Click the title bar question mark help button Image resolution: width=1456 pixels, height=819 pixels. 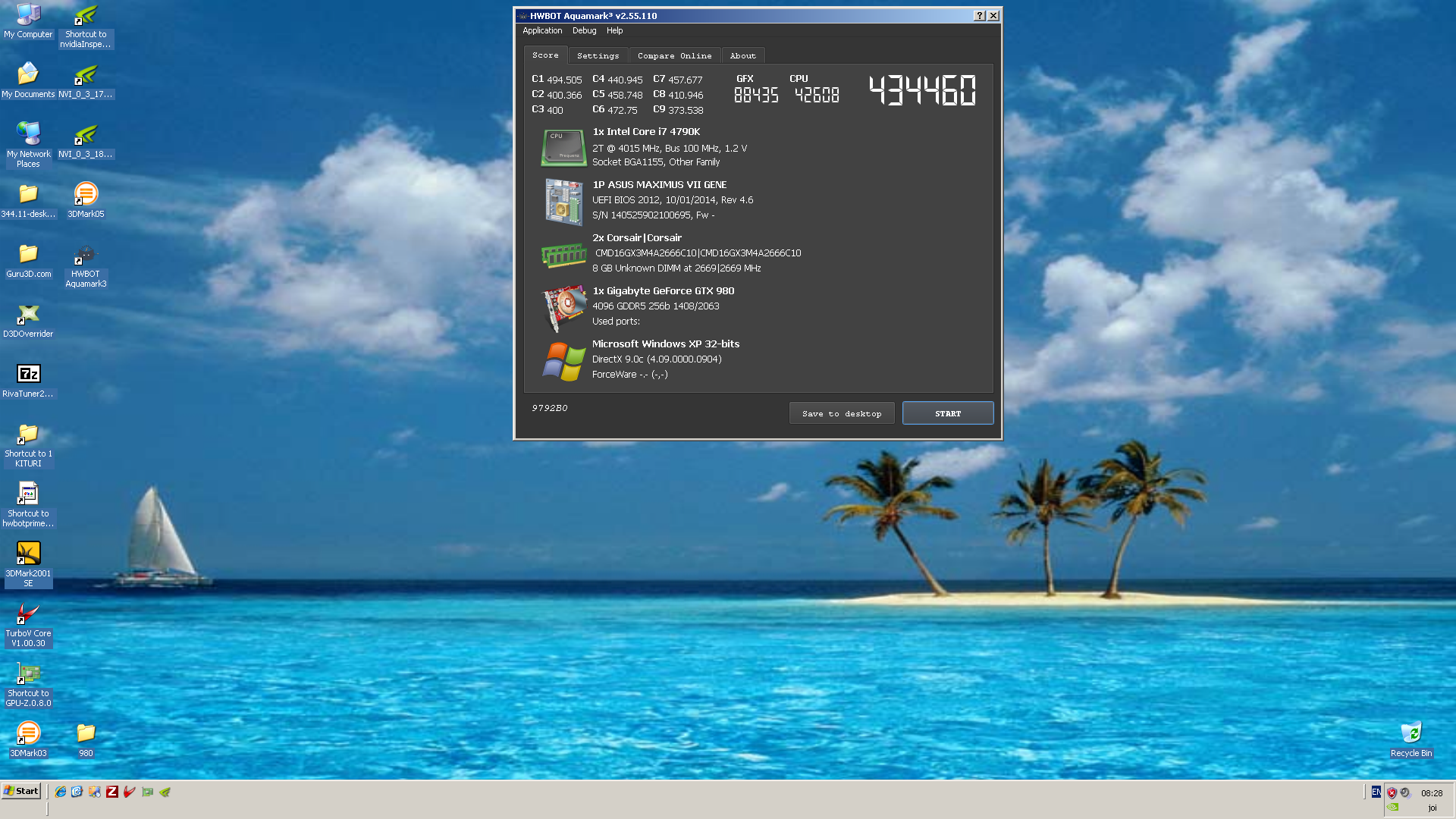[x=979, y=16]
